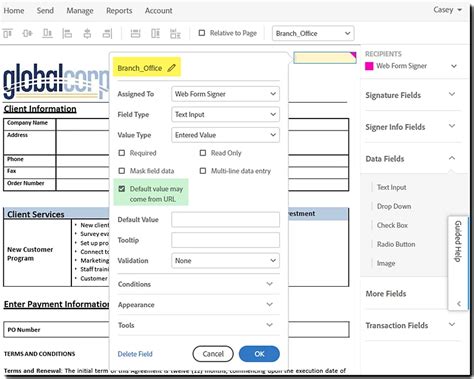The height and width of the screenshot is (379, 474).
Task: Check the Mask field data option
Action: [122, 171]
